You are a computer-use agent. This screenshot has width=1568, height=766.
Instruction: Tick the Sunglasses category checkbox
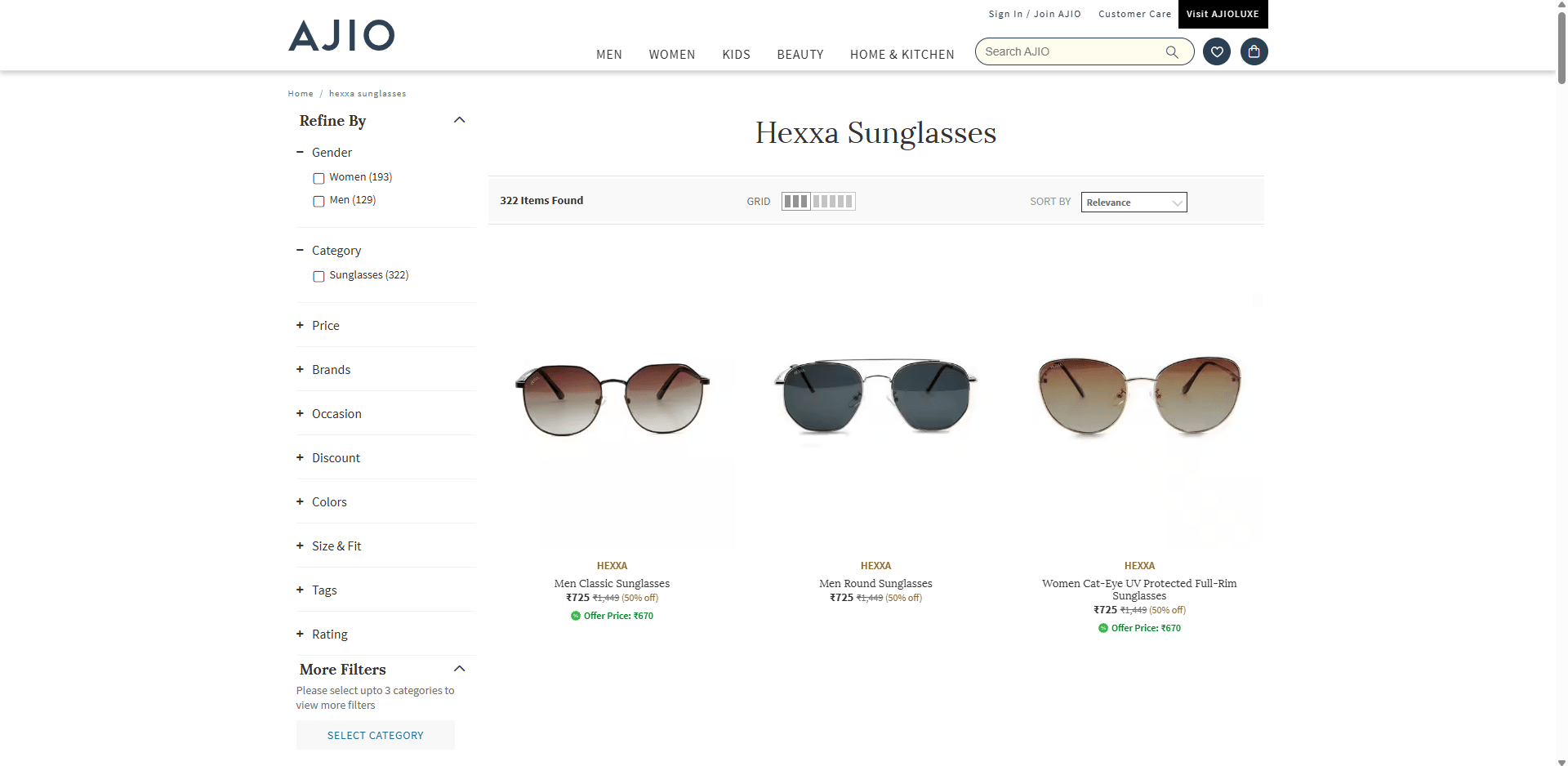(x=318, y=276)
